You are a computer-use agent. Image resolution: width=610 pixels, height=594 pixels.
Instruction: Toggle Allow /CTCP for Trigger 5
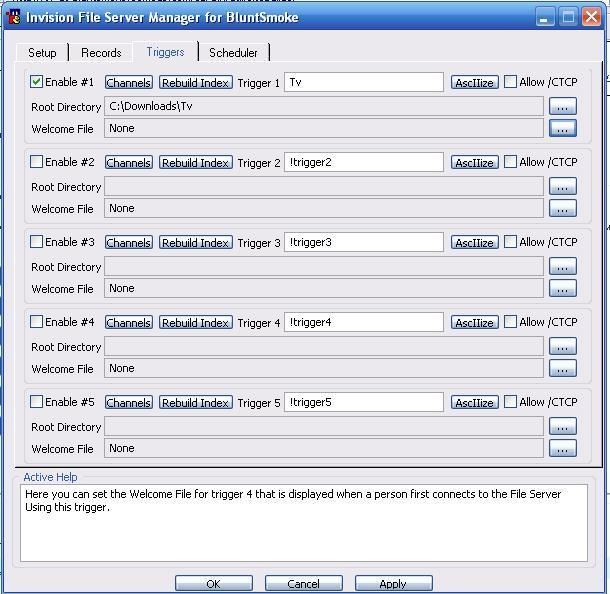pos(510,402)
